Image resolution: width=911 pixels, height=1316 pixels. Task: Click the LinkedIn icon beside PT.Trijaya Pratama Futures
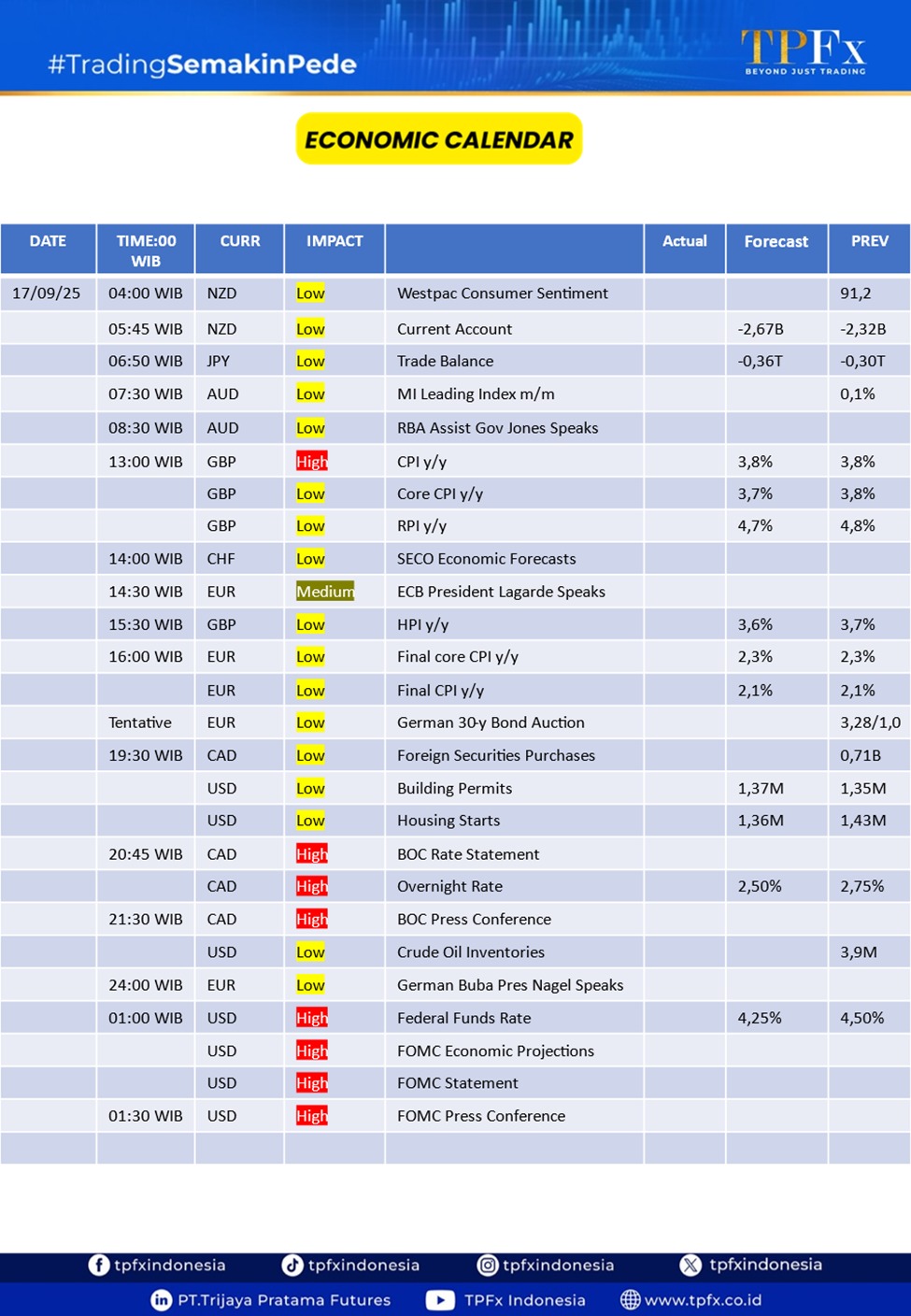(162, 1299)
